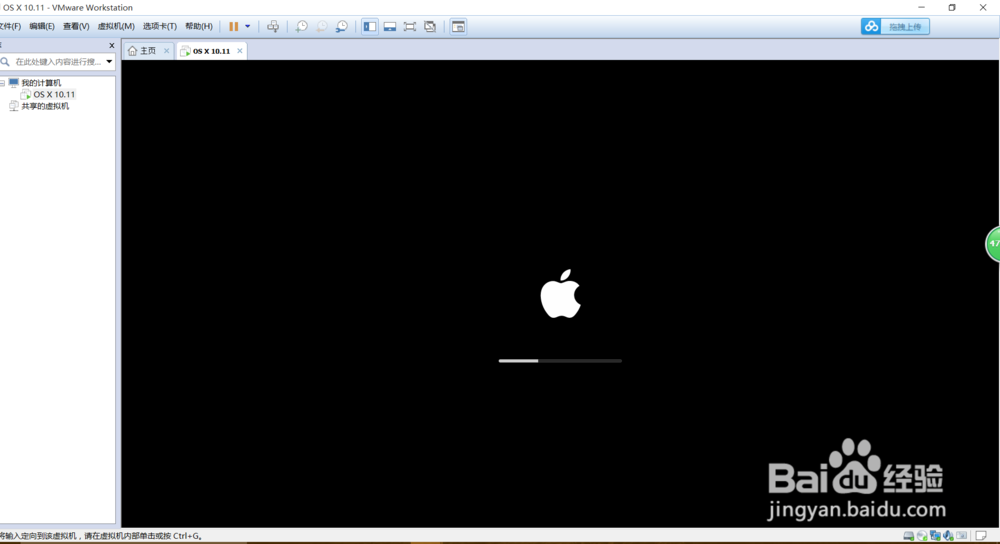Image resolution: width=1000 pixels, height=544 pixels.
Task: Click the network adapter status icon
Action: tap(935, 536)
